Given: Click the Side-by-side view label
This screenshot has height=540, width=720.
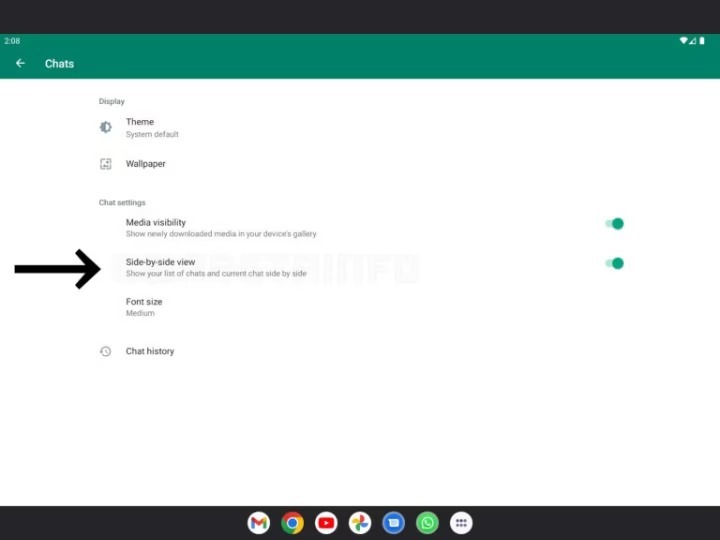Looking at the screenshot, I should click(x=158, y=262).
